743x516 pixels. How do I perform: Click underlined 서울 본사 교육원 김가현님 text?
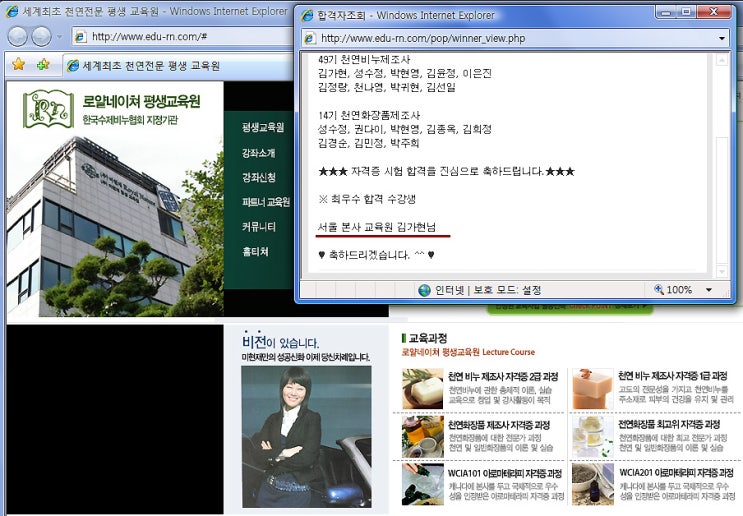point(377,227)
